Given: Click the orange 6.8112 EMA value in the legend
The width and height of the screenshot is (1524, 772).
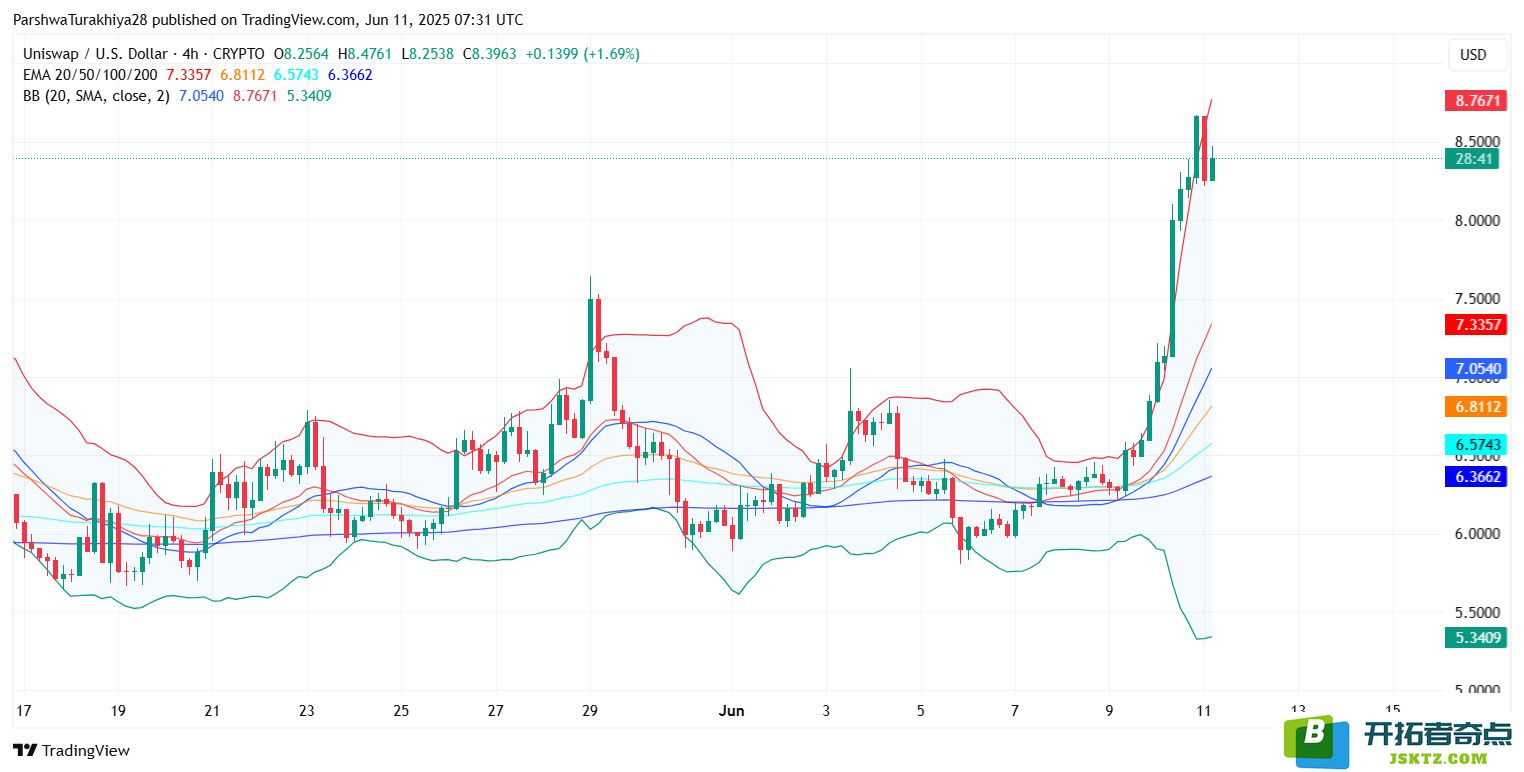Looking at the screenshot, I should (243, 75).
